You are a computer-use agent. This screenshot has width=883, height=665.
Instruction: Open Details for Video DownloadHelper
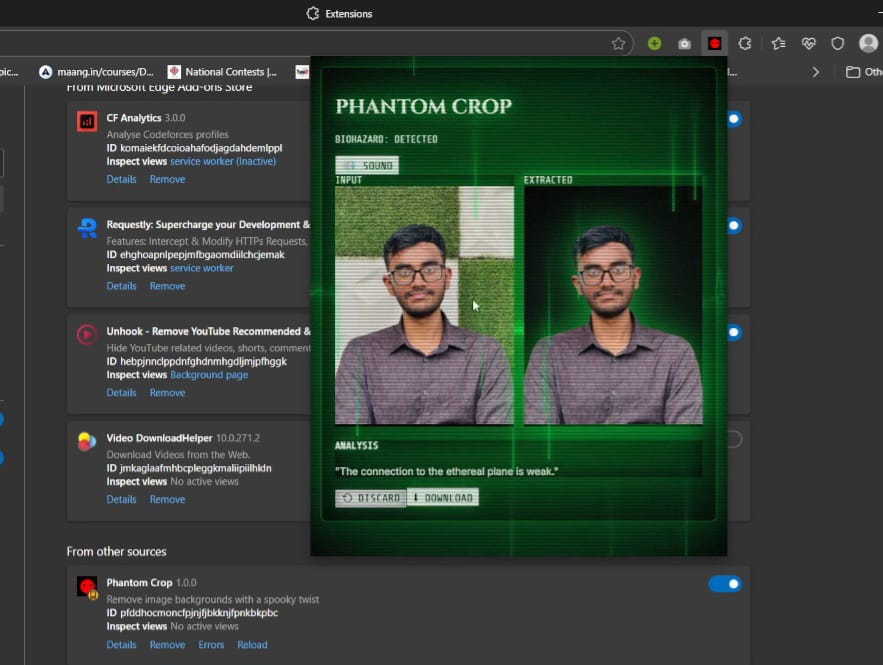[122, 499]
